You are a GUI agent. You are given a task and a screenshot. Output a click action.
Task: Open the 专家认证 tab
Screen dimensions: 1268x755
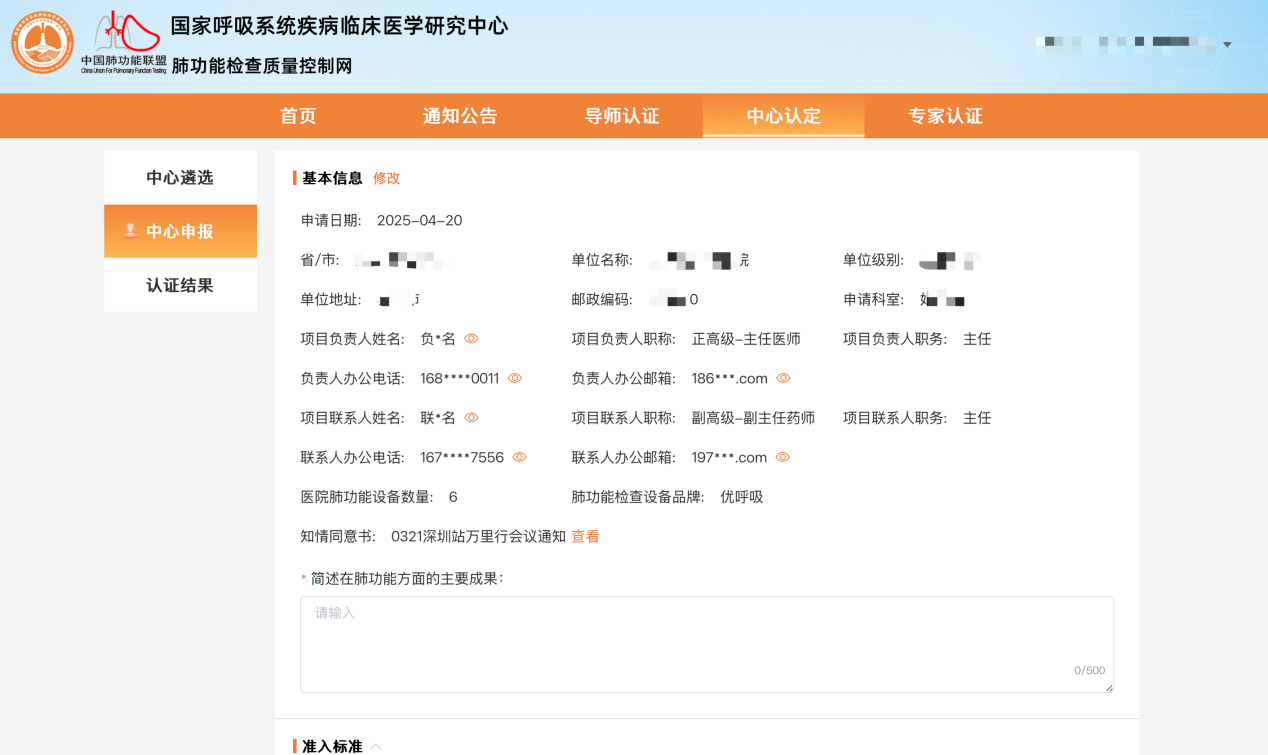[945, 116]
